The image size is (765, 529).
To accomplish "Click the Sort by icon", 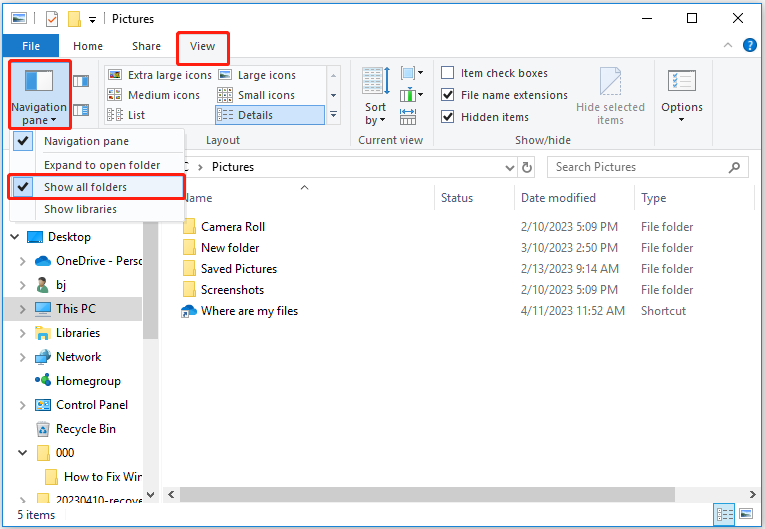I will click(x=376, y=95).
